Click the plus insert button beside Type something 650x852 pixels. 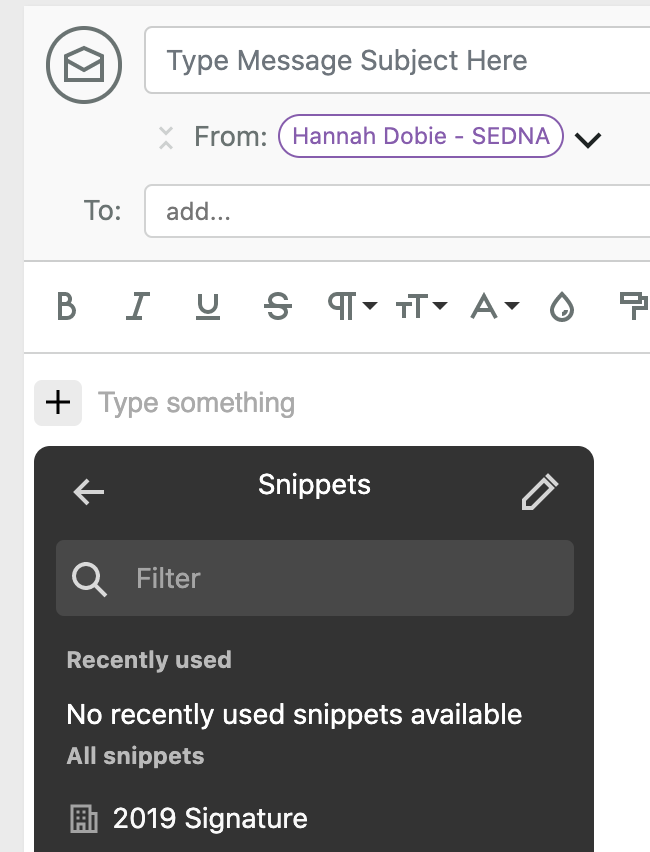pos(57,402)
